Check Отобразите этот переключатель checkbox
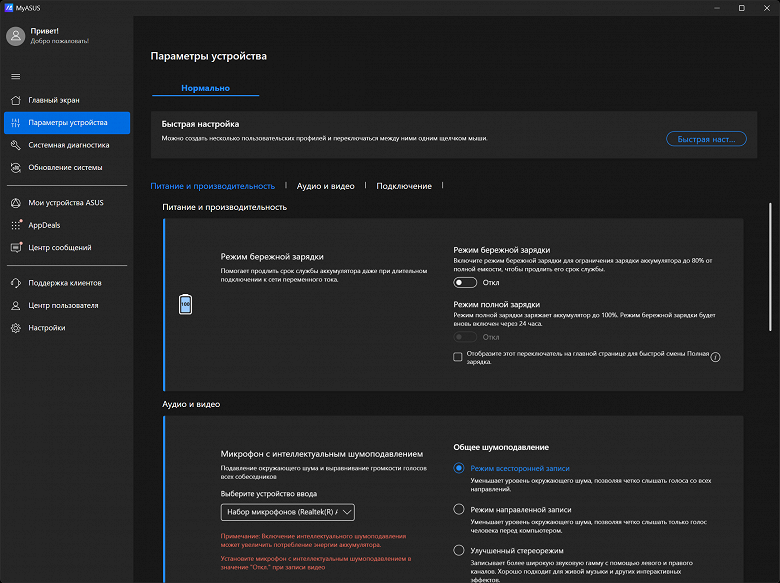 pyautogui.click(x=458, y=357)
